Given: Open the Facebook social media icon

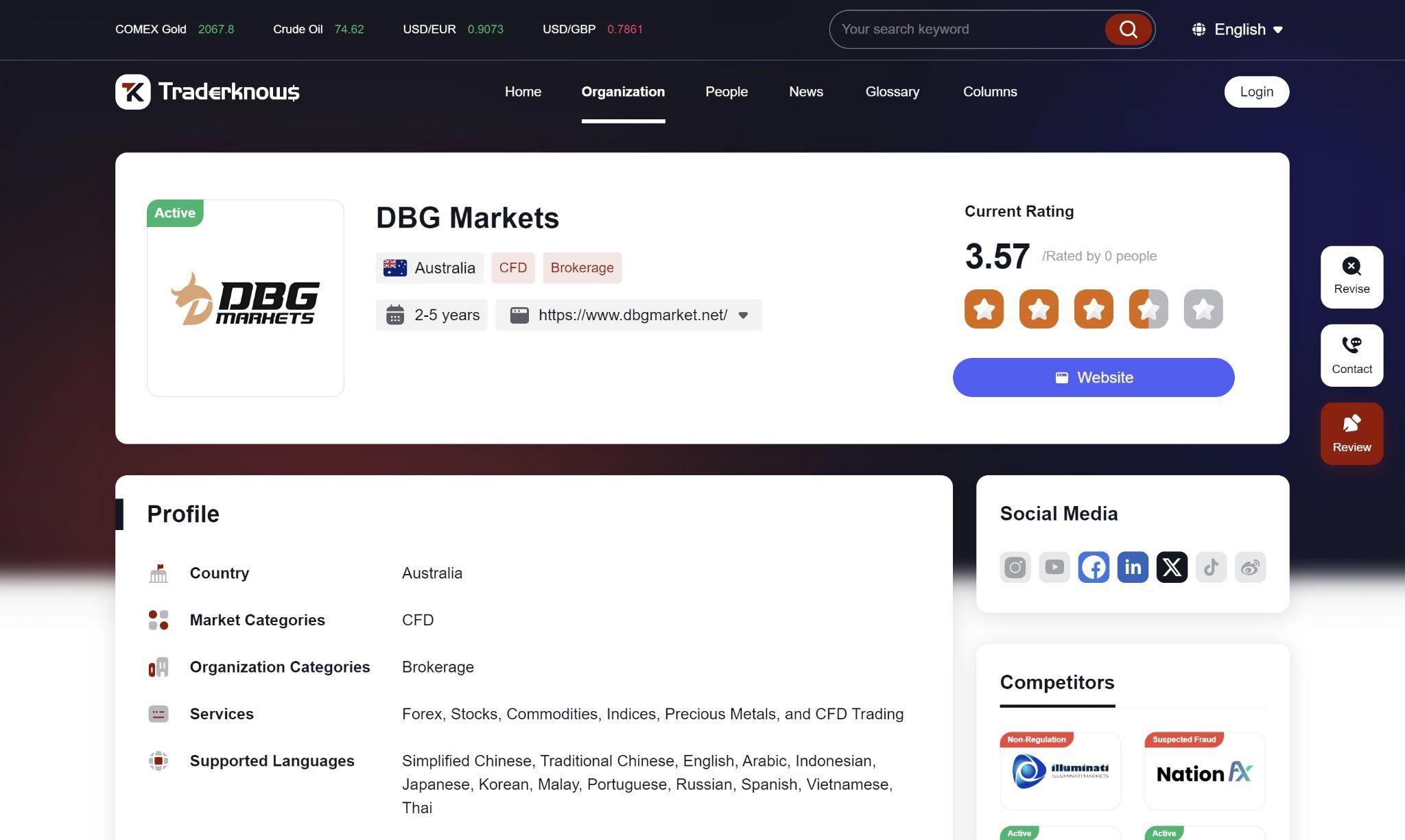Looking at the screenshot, I should [x=1093, y=567].
